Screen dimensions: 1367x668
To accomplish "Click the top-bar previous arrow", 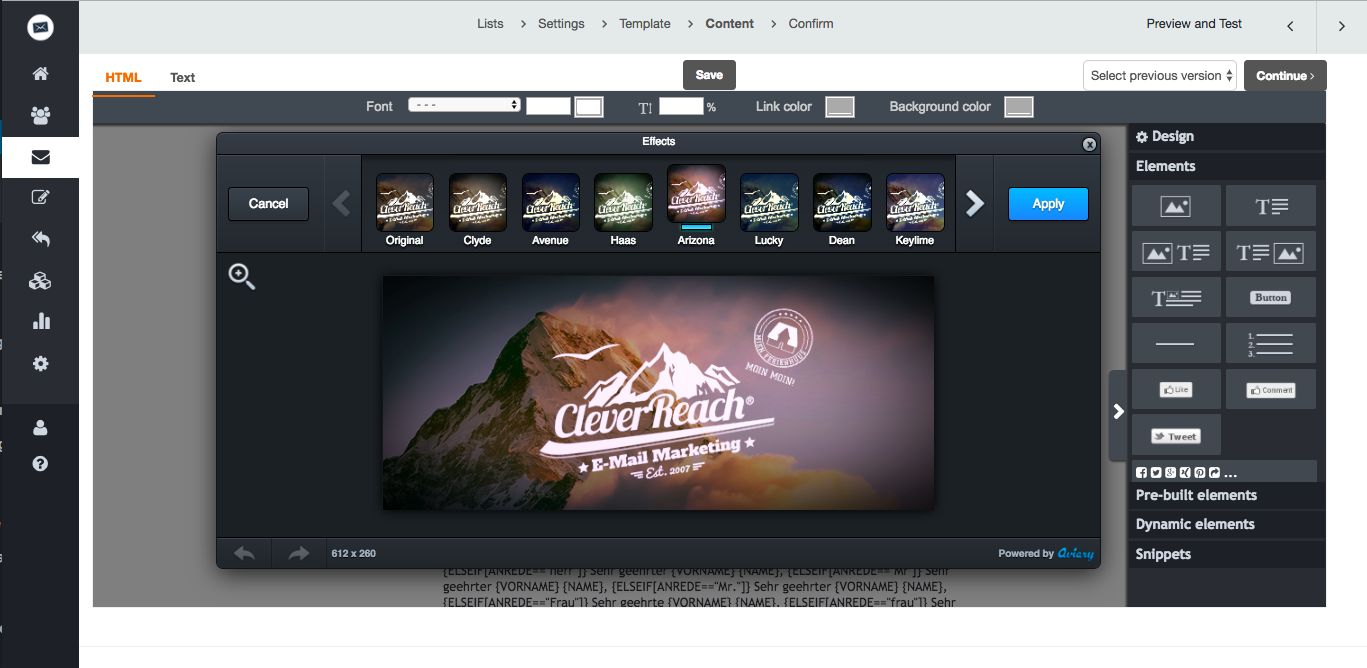I will pos(1290,27).
